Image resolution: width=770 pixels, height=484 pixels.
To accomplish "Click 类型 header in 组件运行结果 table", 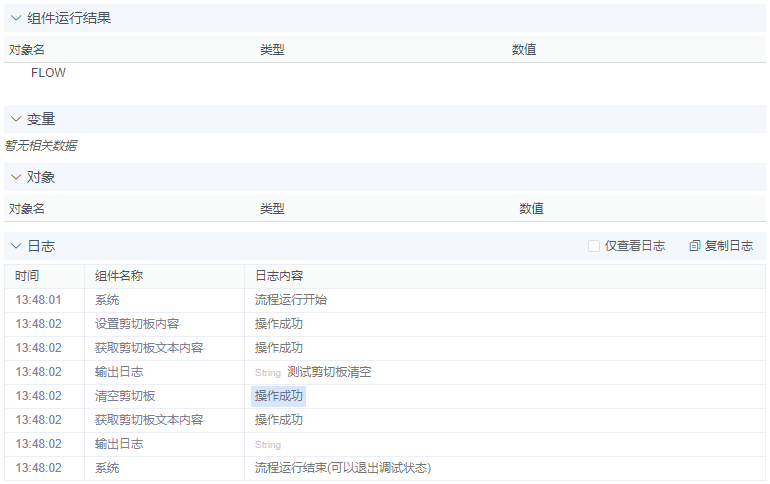I will pos(272,49).
